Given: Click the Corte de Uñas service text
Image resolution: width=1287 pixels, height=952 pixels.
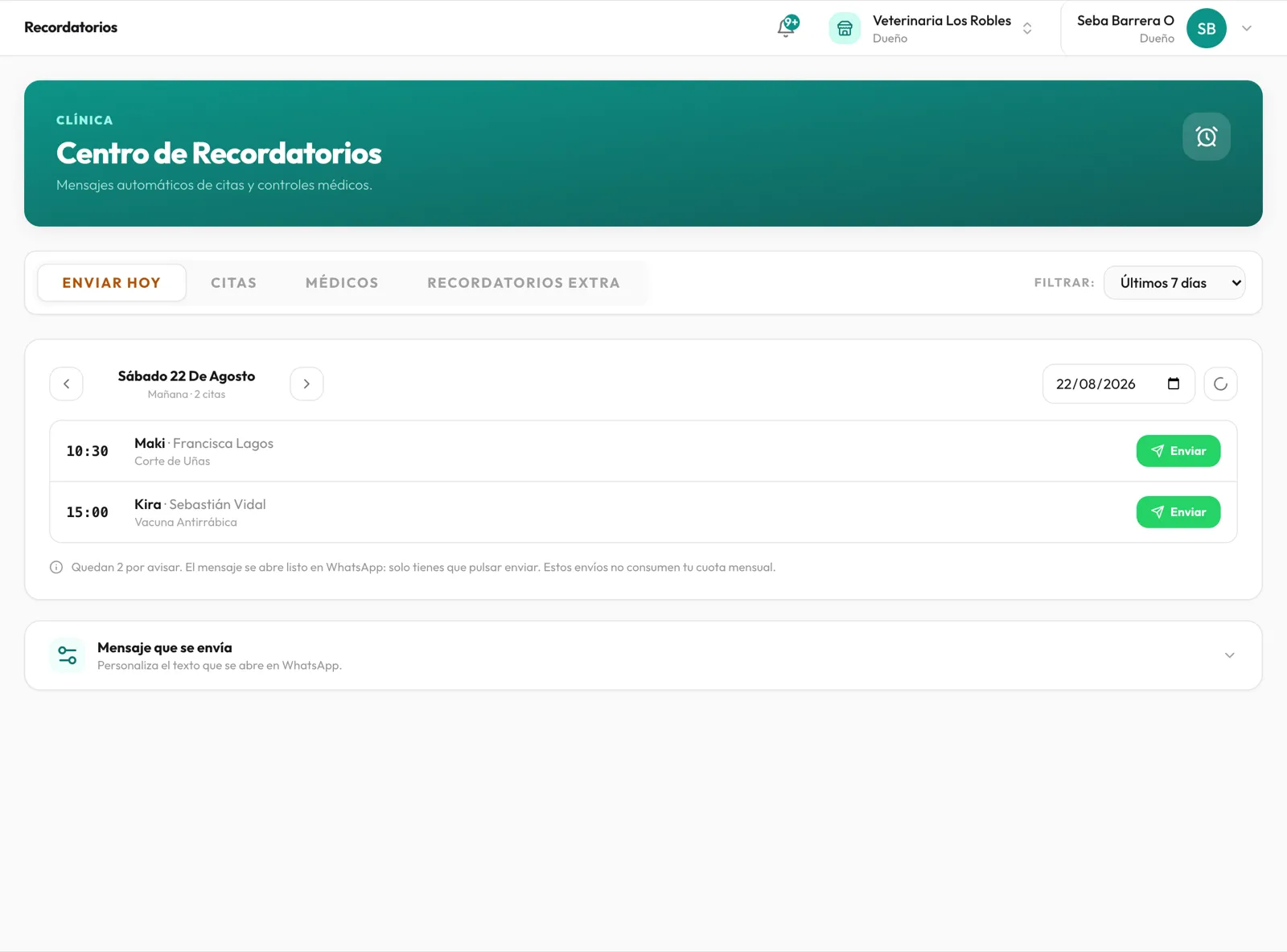Looking at the screenshot, I should (x=172, y=462).
